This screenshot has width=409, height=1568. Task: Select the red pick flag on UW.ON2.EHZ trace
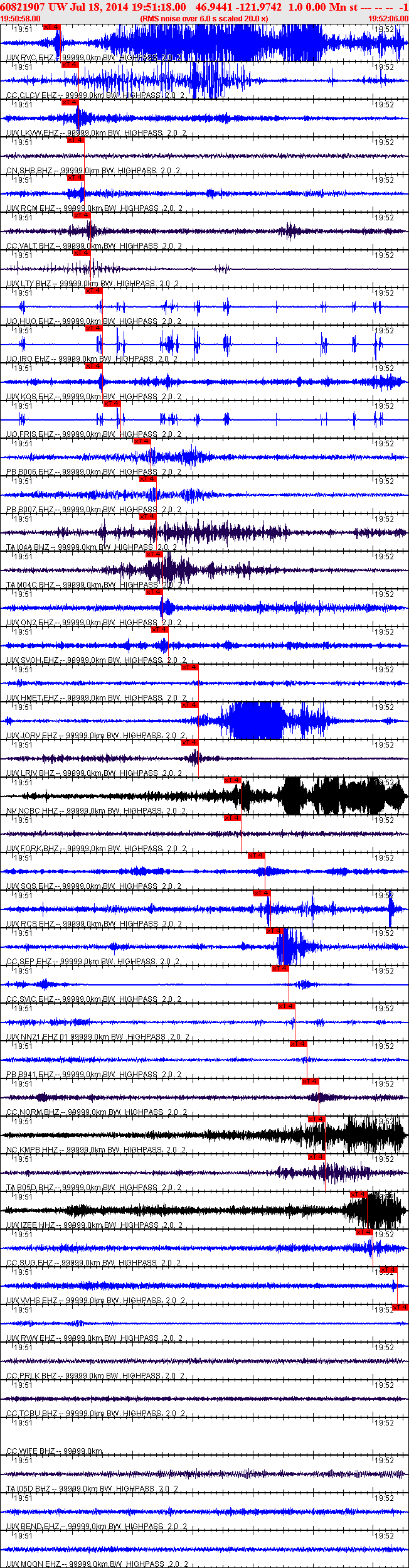tap(154, 592)
